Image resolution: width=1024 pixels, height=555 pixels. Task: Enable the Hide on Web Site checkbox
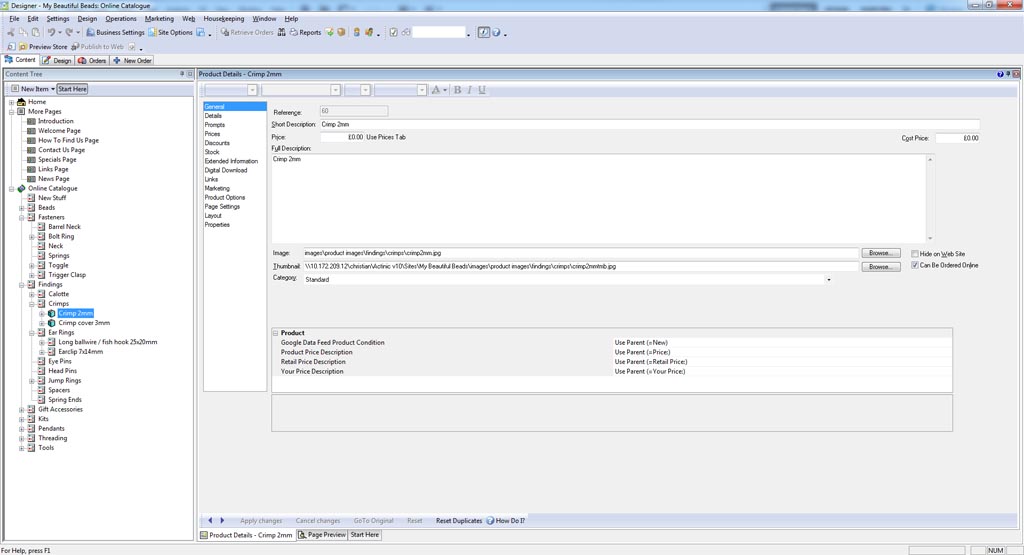click(x=915, y=254)
